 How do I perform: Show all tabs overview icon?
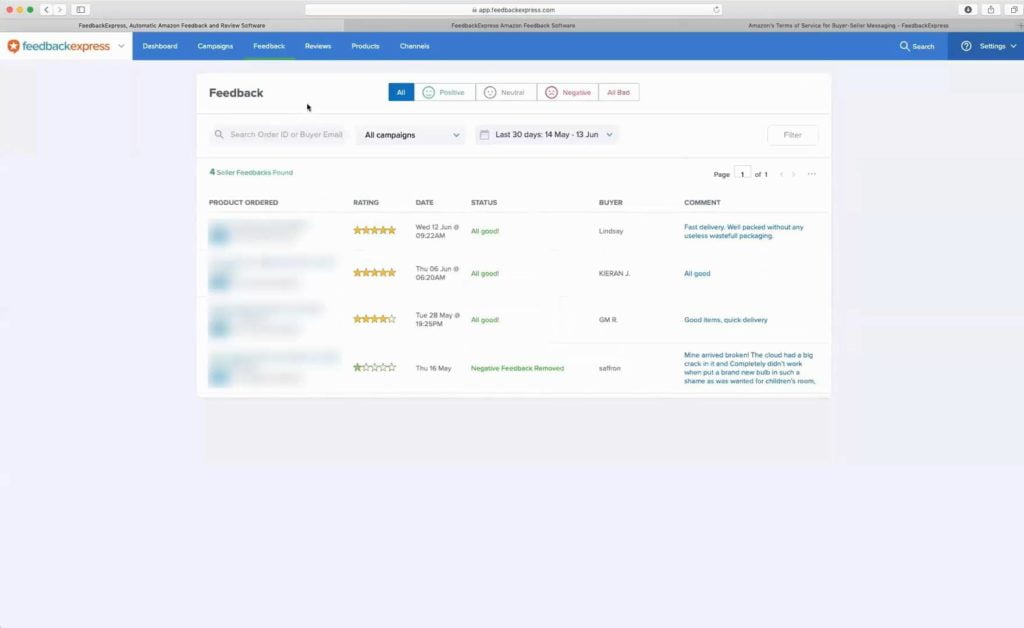coord(1014,10)
